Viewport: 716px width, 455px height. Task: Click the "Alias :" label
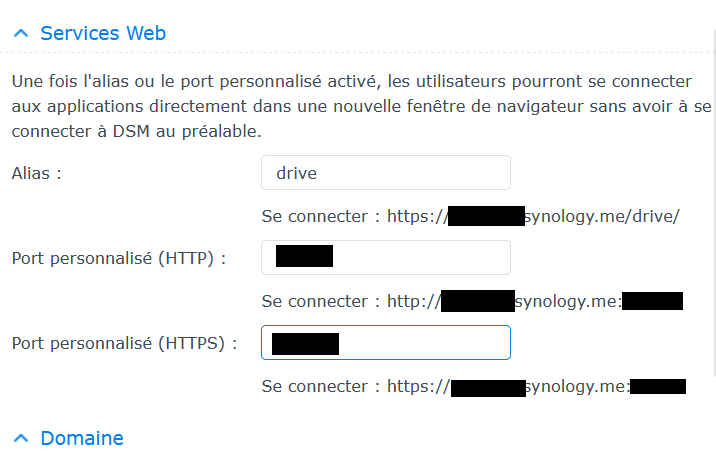pos(37,173)
